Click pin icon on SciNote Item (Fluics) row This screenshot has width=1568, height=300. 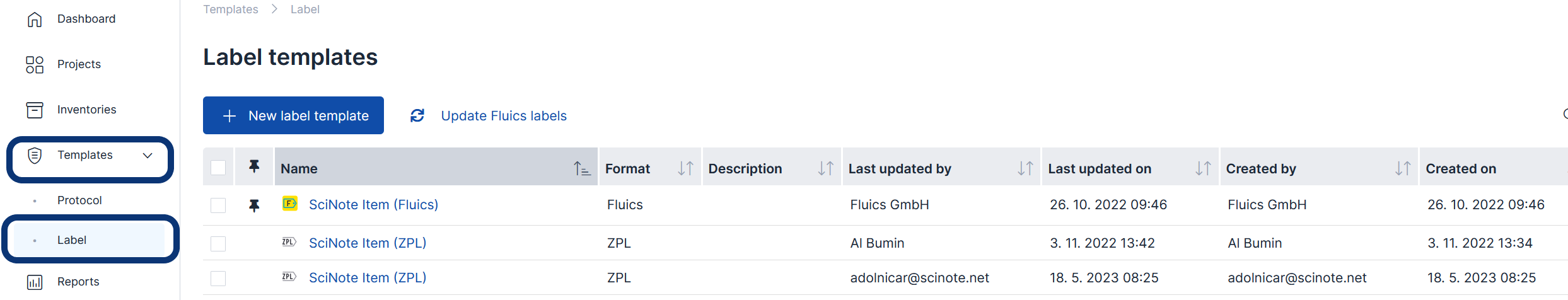[x=254, y=205]
